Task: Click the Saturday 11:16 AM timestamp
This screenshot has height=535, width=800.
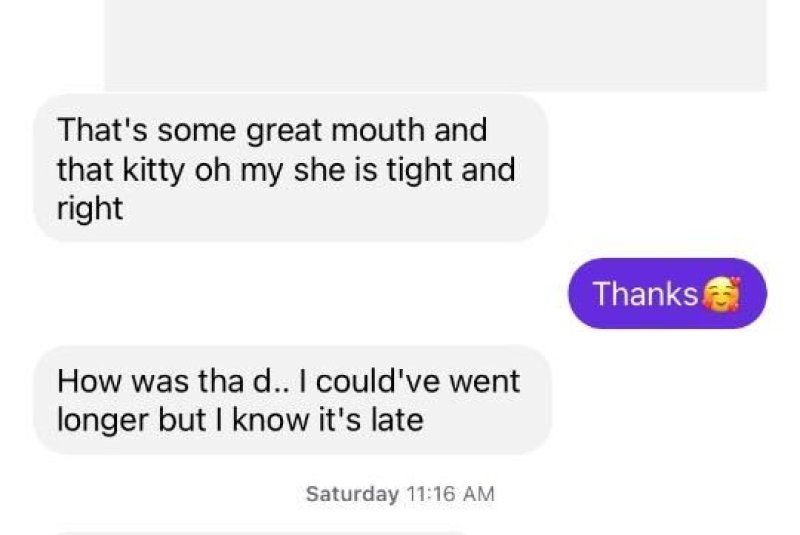Action: (x=400, y=493)
